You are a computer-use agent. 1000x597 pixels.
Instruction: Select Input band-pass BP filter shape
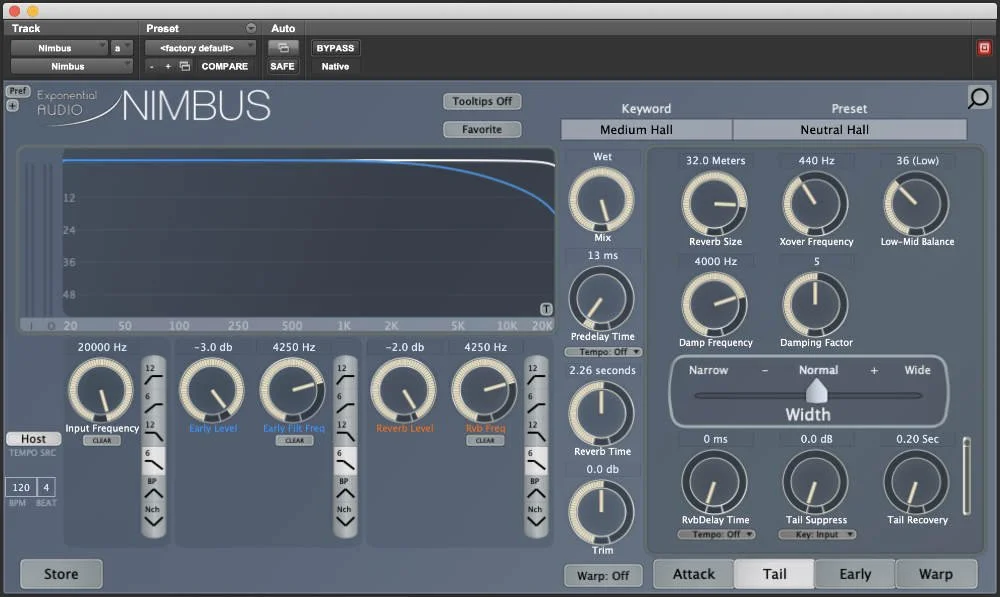tap(153, 489)
